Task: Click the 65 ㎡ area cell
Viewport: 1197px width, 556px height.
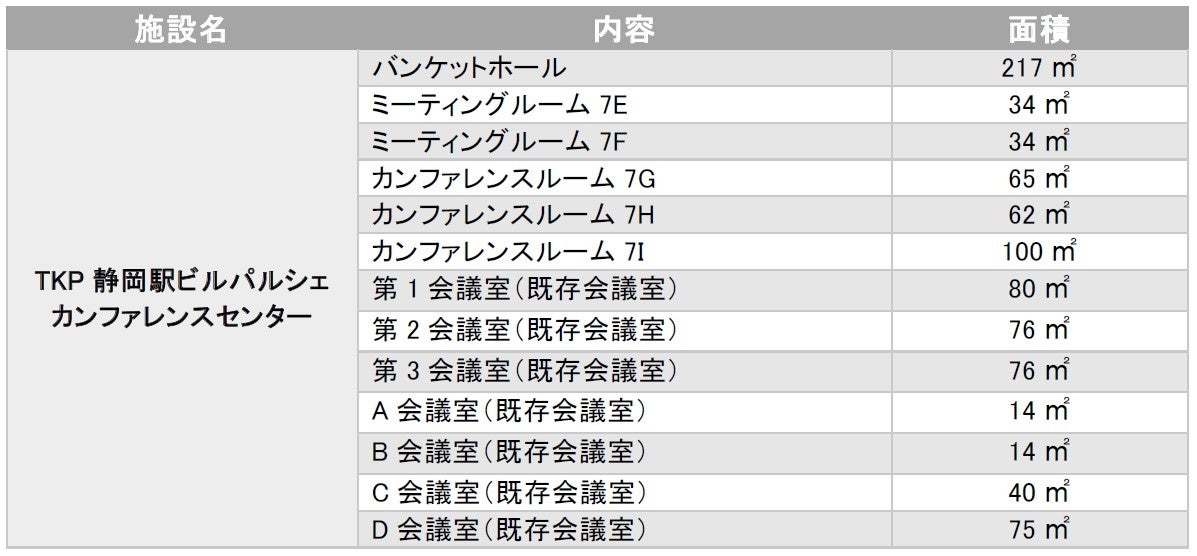Action: click(x=1039, y=179)
